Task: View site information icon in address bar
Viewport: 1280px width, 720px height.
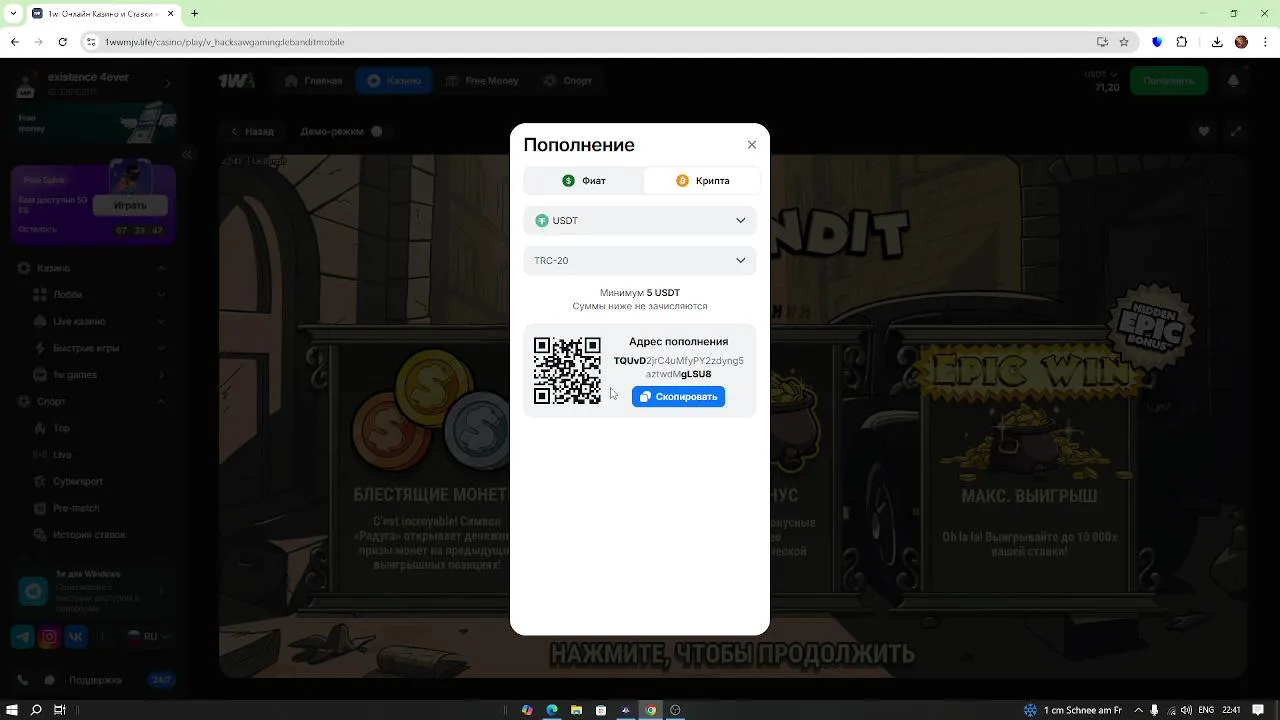Action: point(91,42)
